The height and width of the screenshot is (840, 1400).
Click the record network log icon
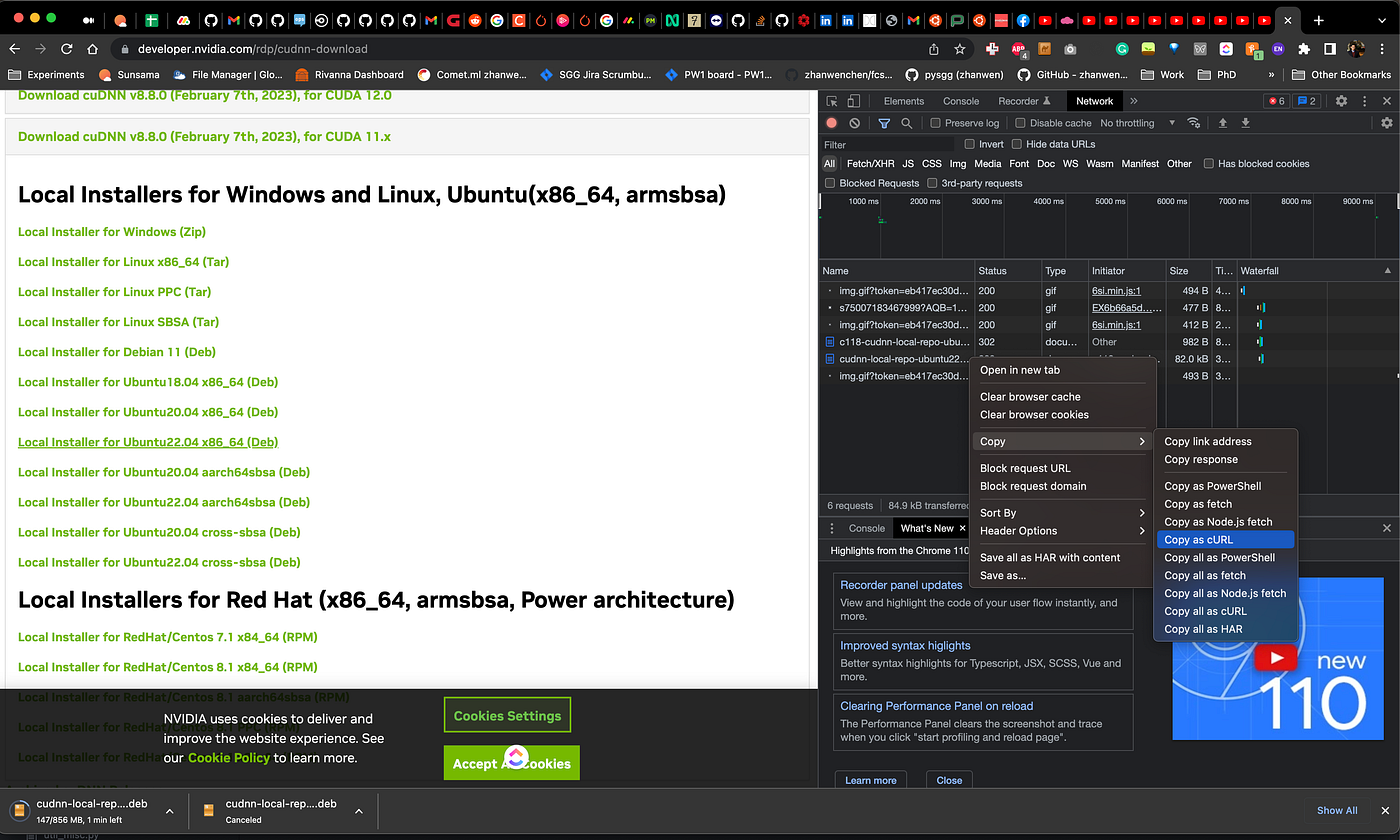[x=831, y=123]
